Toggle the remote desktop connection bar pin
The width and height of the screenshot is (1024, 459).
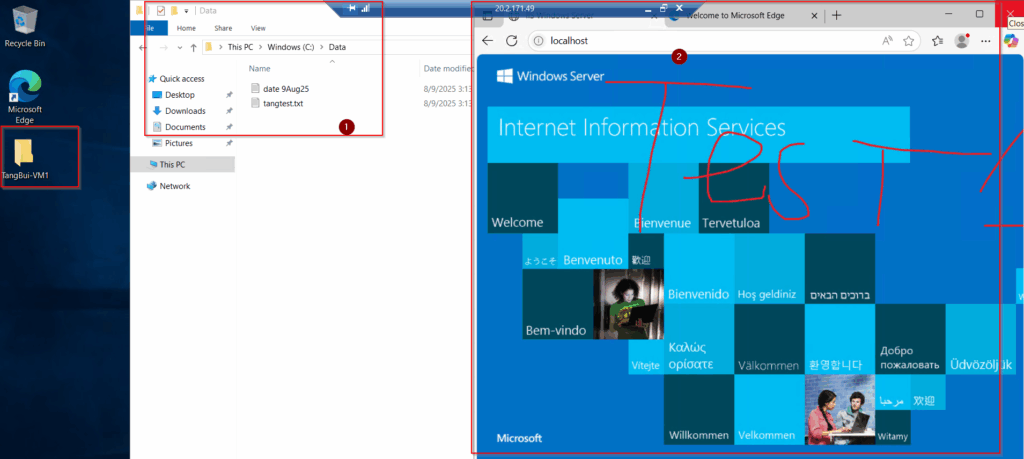[x=352, y=8]
